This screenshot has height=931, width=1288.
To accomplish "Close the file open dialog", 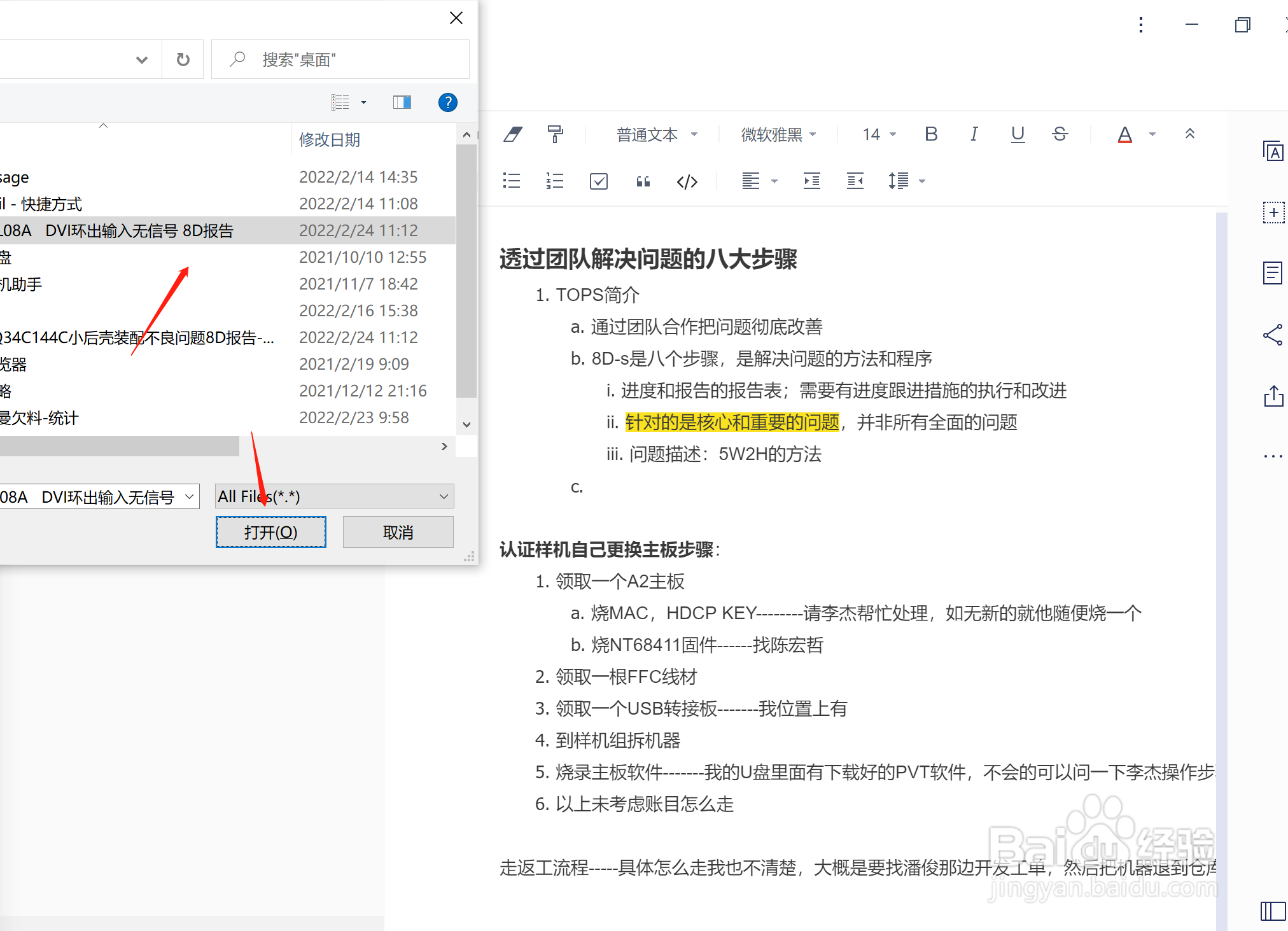I will point(456,18).
